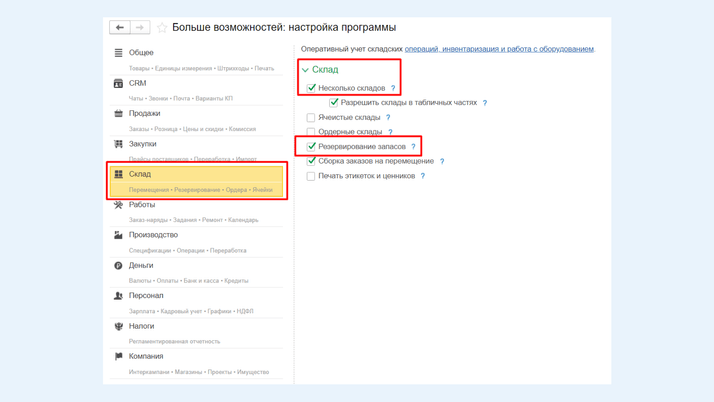714x402 pixels.
Task: Toggle the Несколько складов checkbox
Action: [x=311, y=88]
